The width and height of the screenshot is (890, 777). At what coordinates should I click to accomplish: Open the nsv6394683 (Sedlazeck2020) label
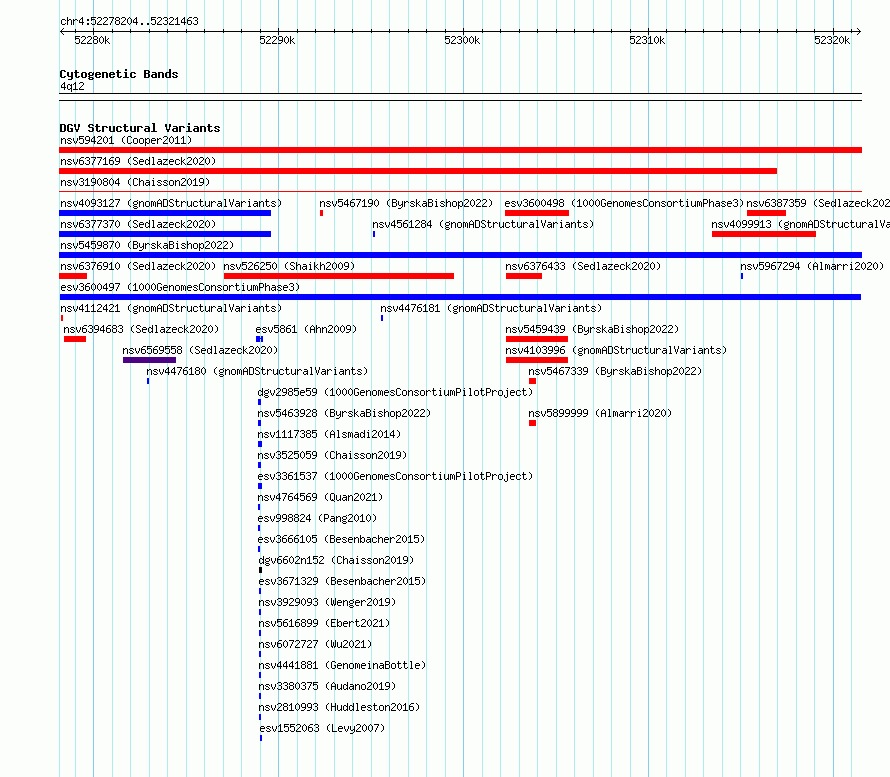click(141, 329)
